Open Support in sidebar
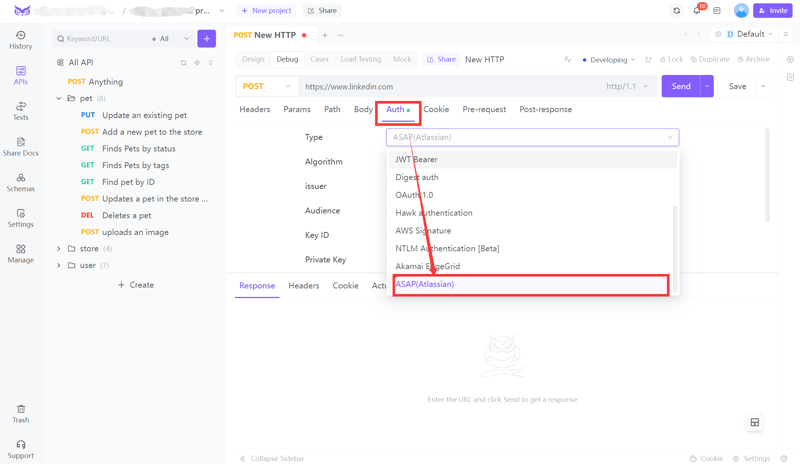This screenshot has width=800, height=464. [x=20, y=450]
